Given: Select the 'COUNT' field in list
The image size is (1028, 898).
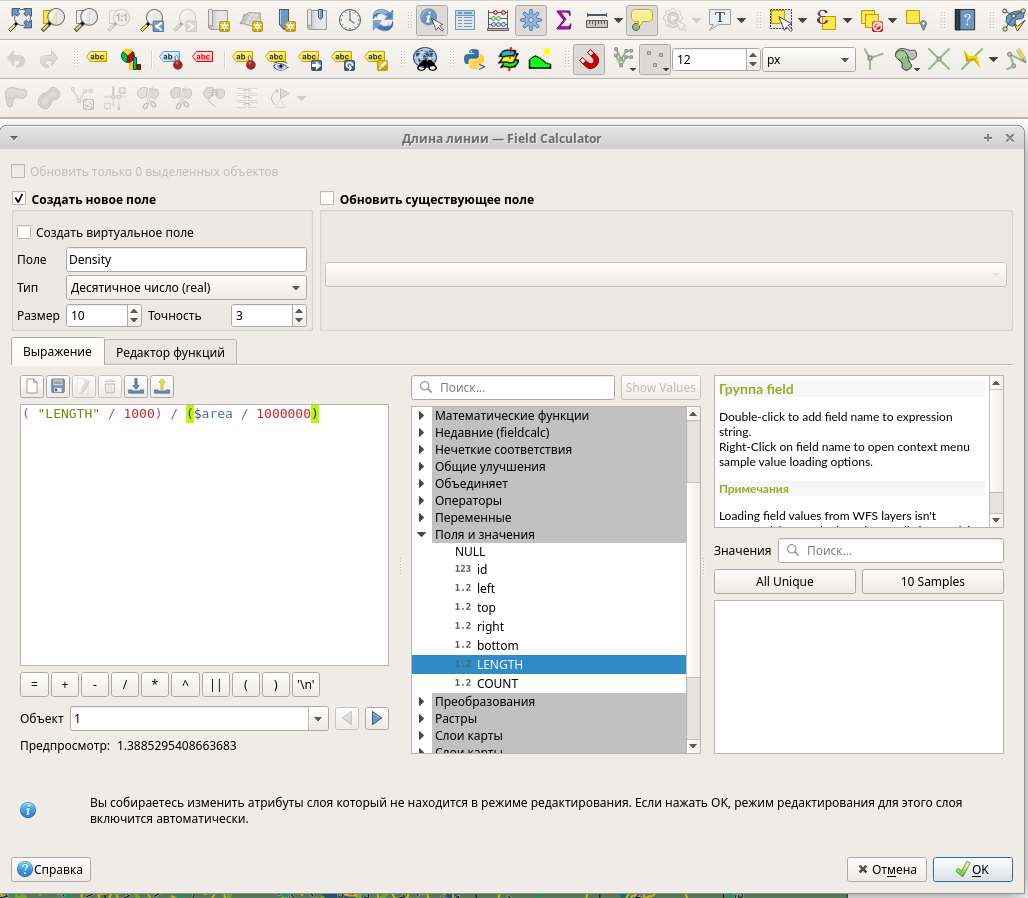Looking at the screenshot, I should pos(497,683).
